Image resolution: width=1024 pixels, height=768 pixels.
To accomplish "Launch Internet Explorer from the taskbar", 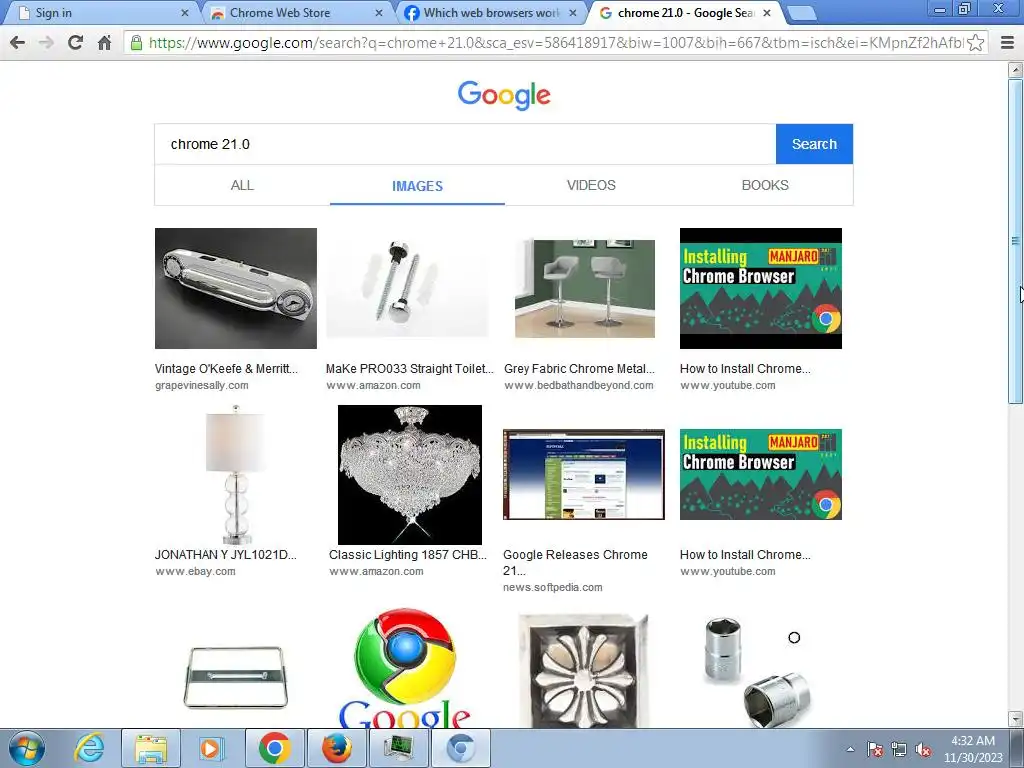I will coord(89,748).
